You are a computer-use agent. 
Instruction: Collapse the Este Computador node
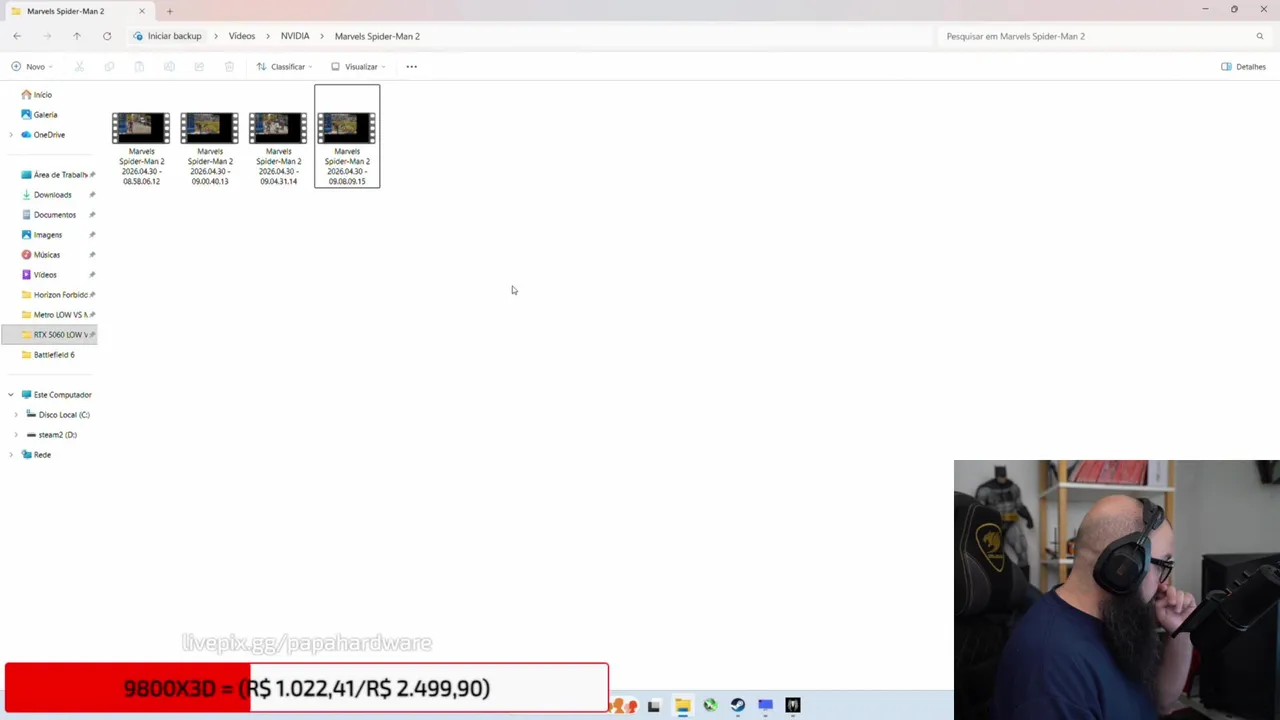tap(11, 395)
